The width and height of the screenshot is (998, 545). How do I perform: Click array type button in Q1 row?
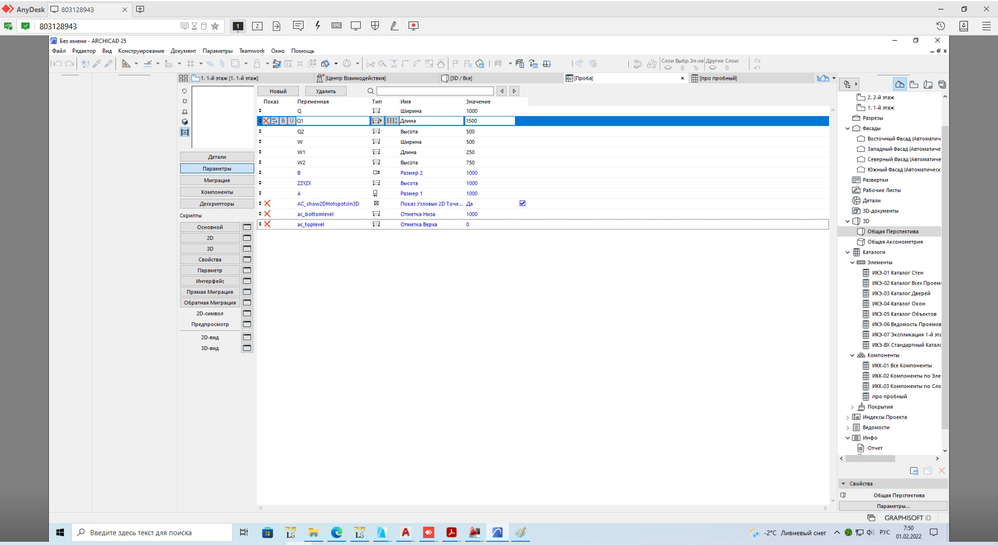tap(391, 121)
